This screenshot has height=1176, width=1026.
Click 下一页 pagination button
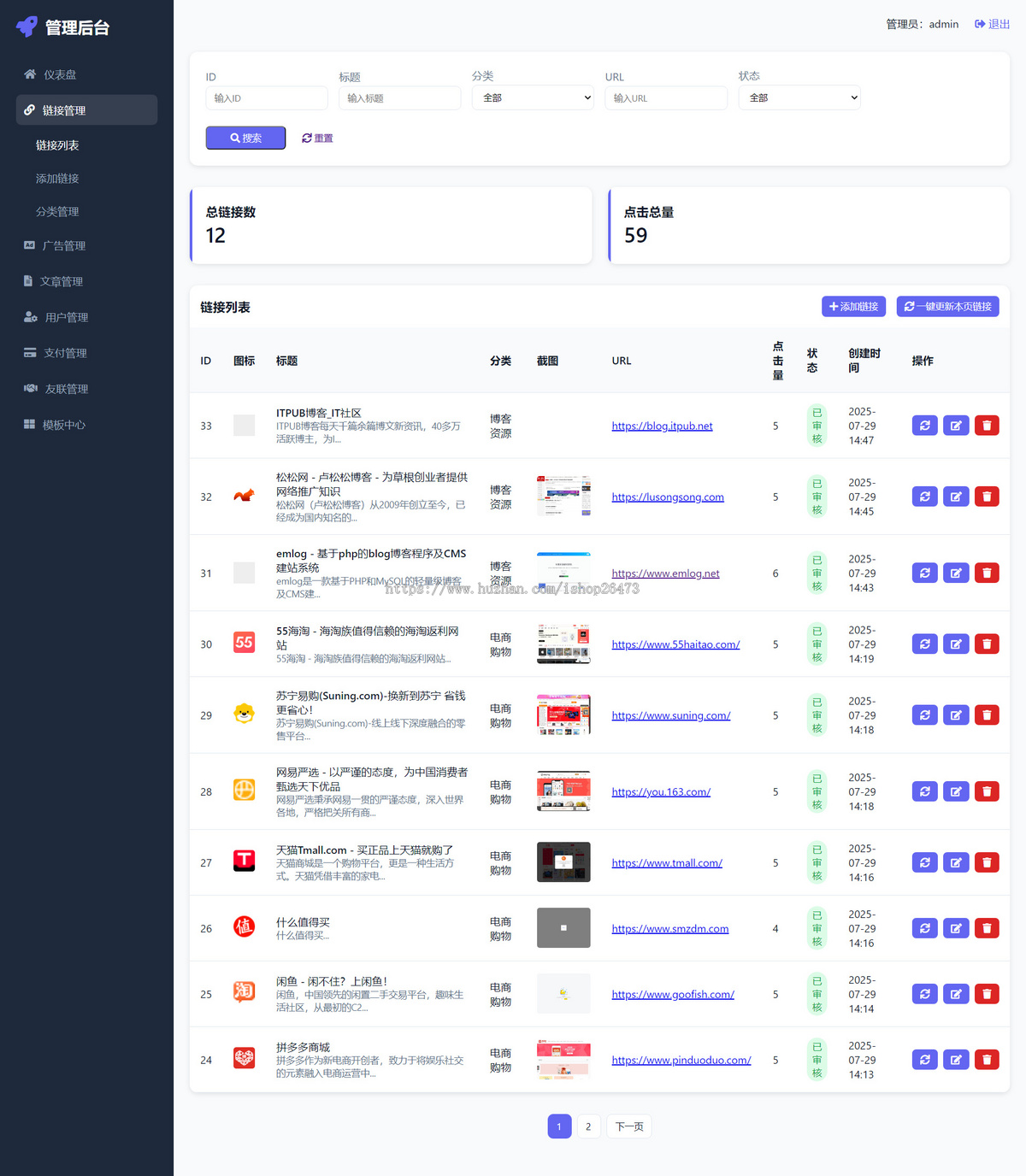coord(629,1126)
